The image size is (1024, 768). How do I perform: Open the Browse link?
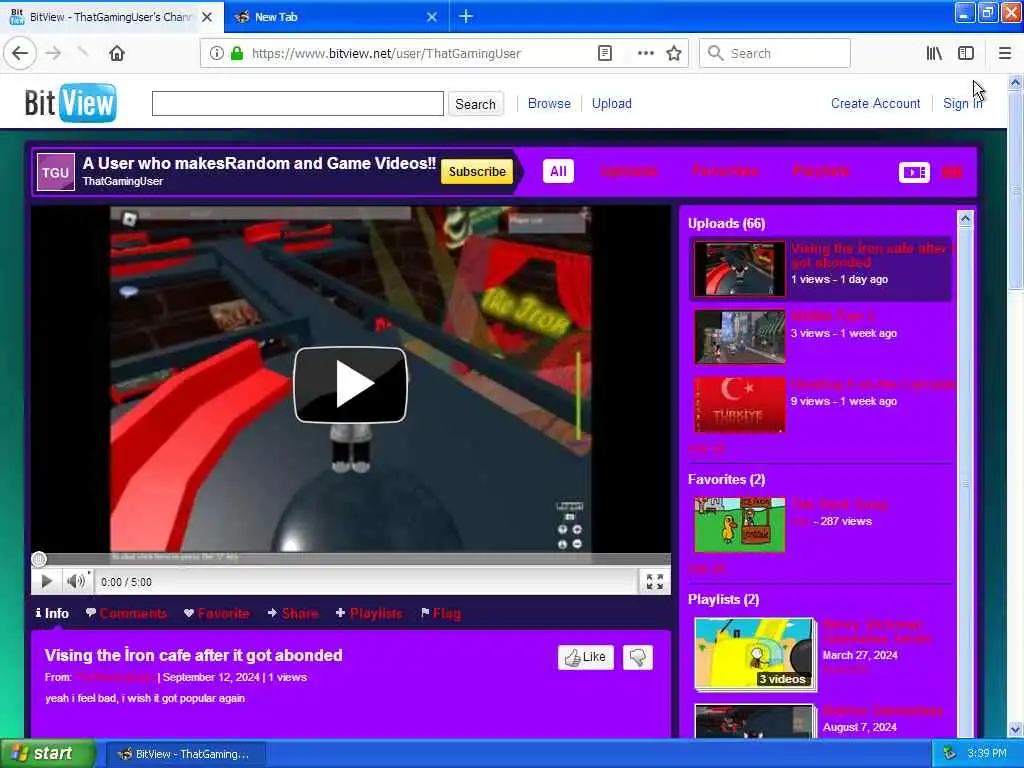(549, 103)
